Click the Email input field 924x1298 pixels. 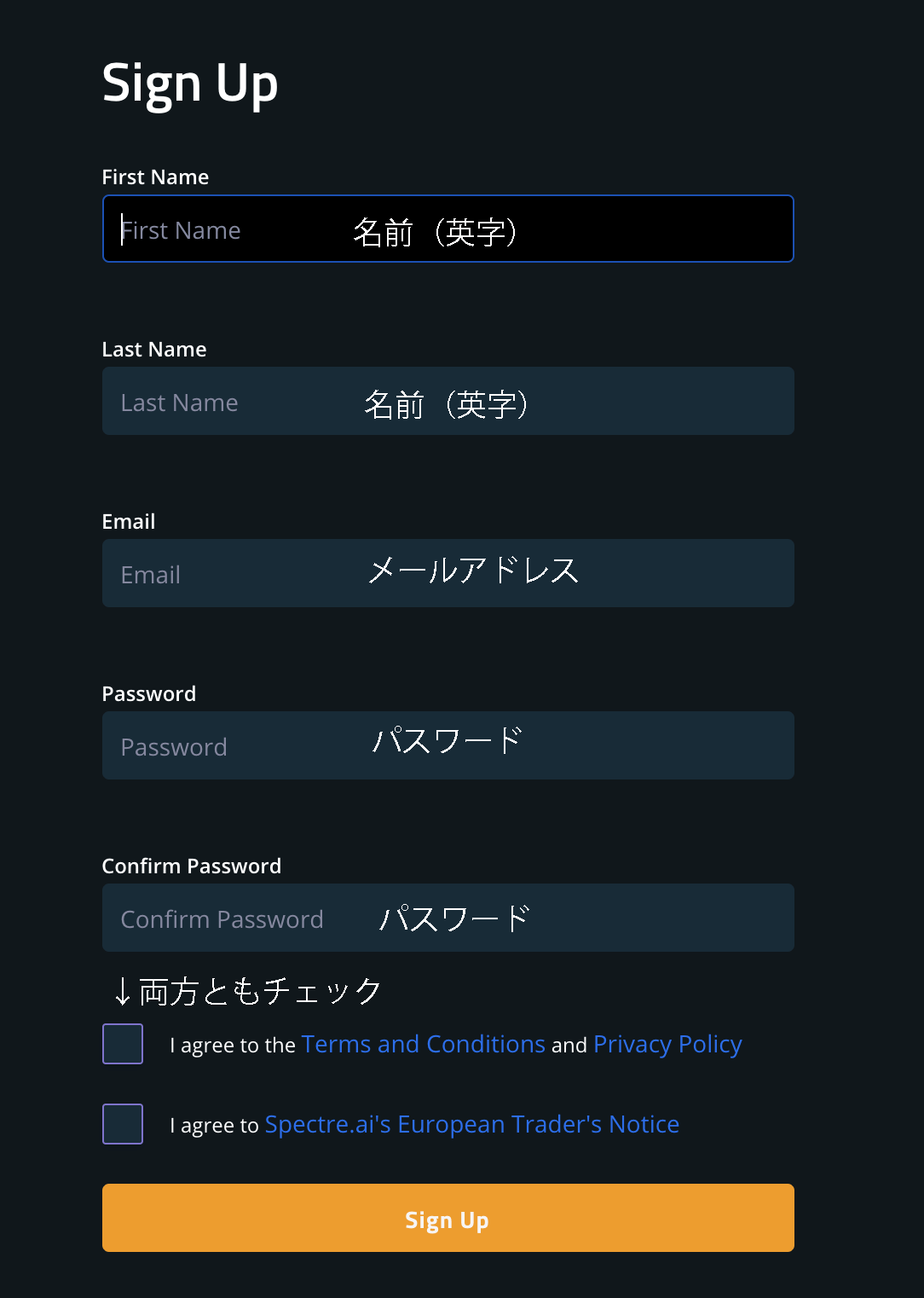click(448, 573)
